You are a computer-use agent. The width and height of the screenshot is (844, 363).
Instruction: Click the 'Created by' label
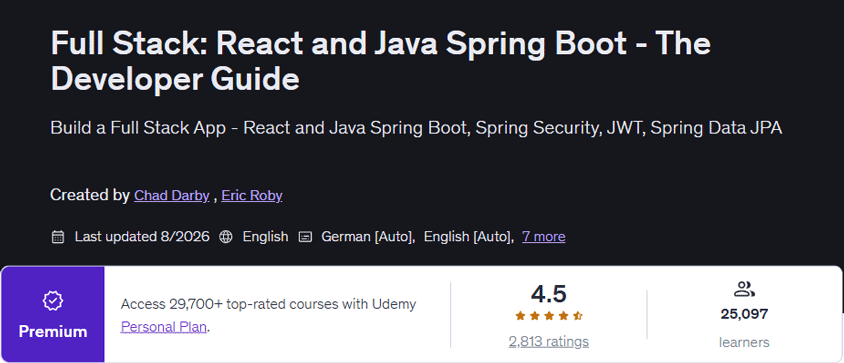90,195
